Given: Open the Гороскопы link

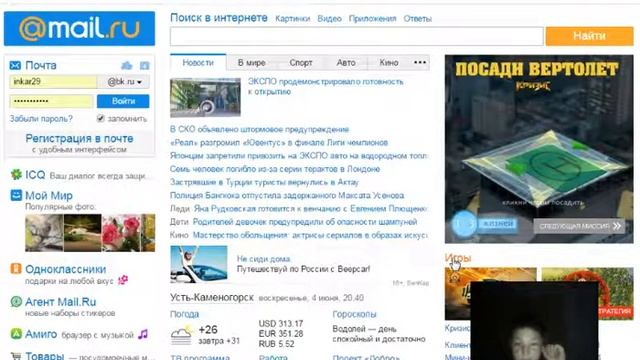Looking at the screenshot, I should (354, 314).
